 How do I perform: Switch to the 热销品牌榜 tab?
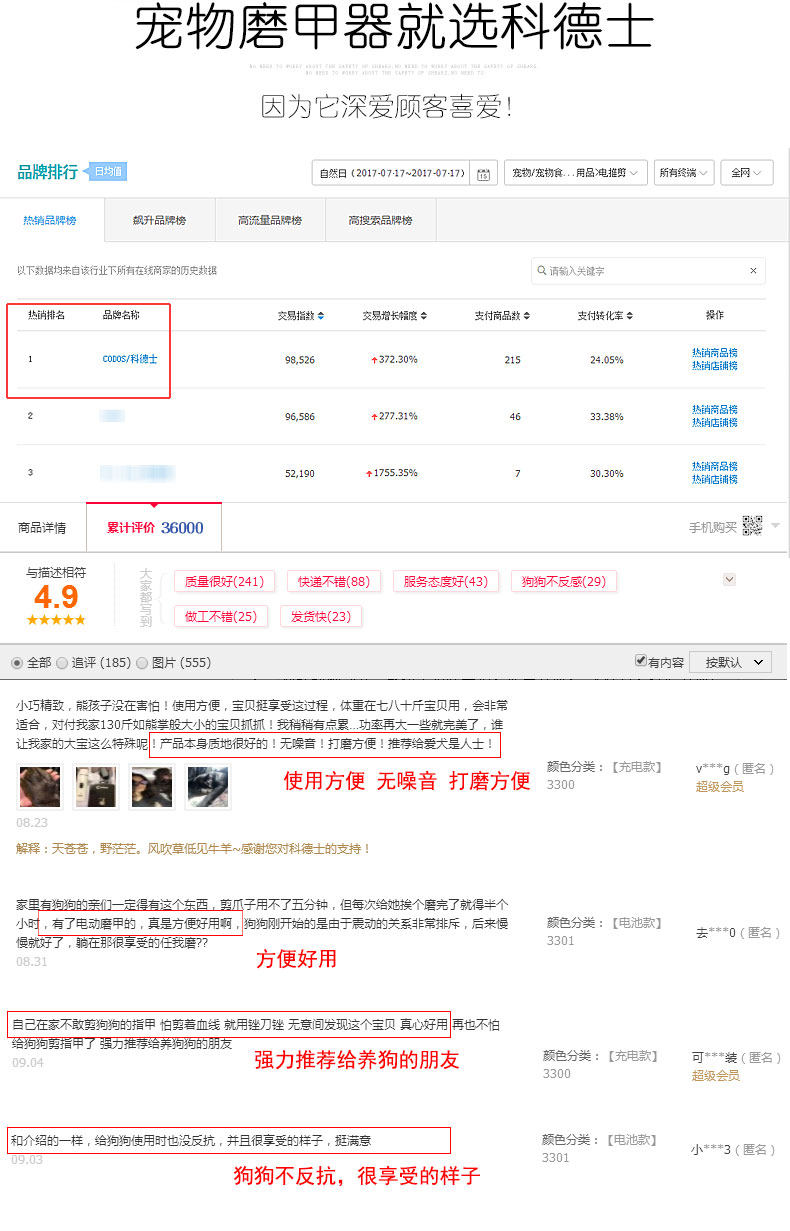click(x=50, y=220)
